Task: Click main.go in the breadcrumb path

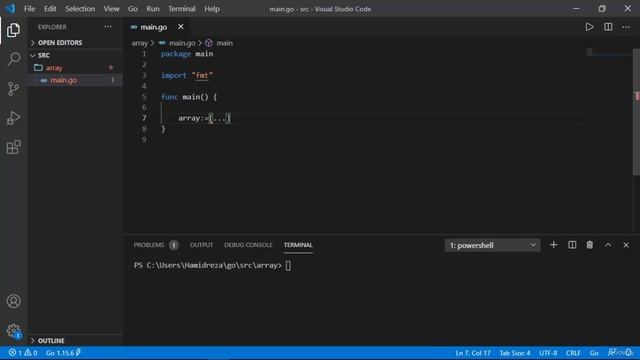Action: pos(182,43)
